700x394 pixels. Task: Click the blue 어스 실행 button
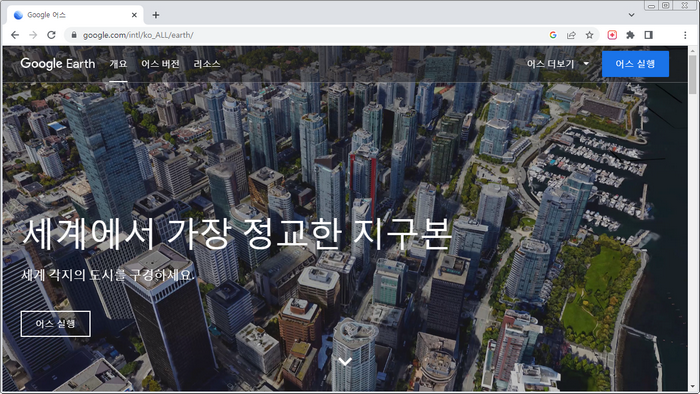(x=635, y=64)
